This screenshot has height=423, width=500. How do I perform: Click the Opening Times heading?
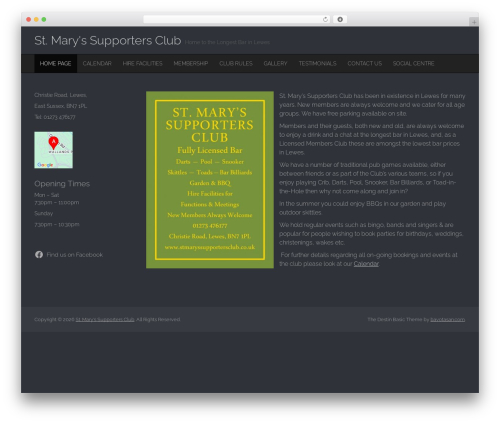pos(62,184)
